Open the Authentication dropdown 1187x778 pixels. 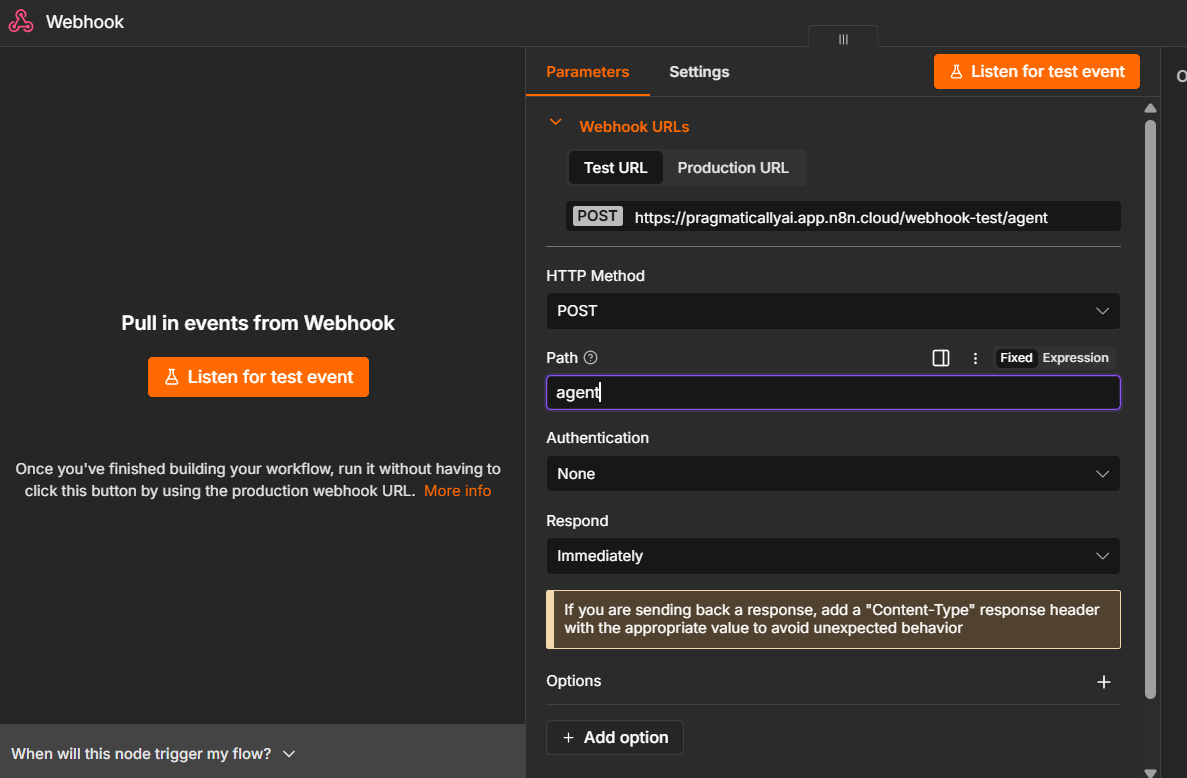coord(833,474)
